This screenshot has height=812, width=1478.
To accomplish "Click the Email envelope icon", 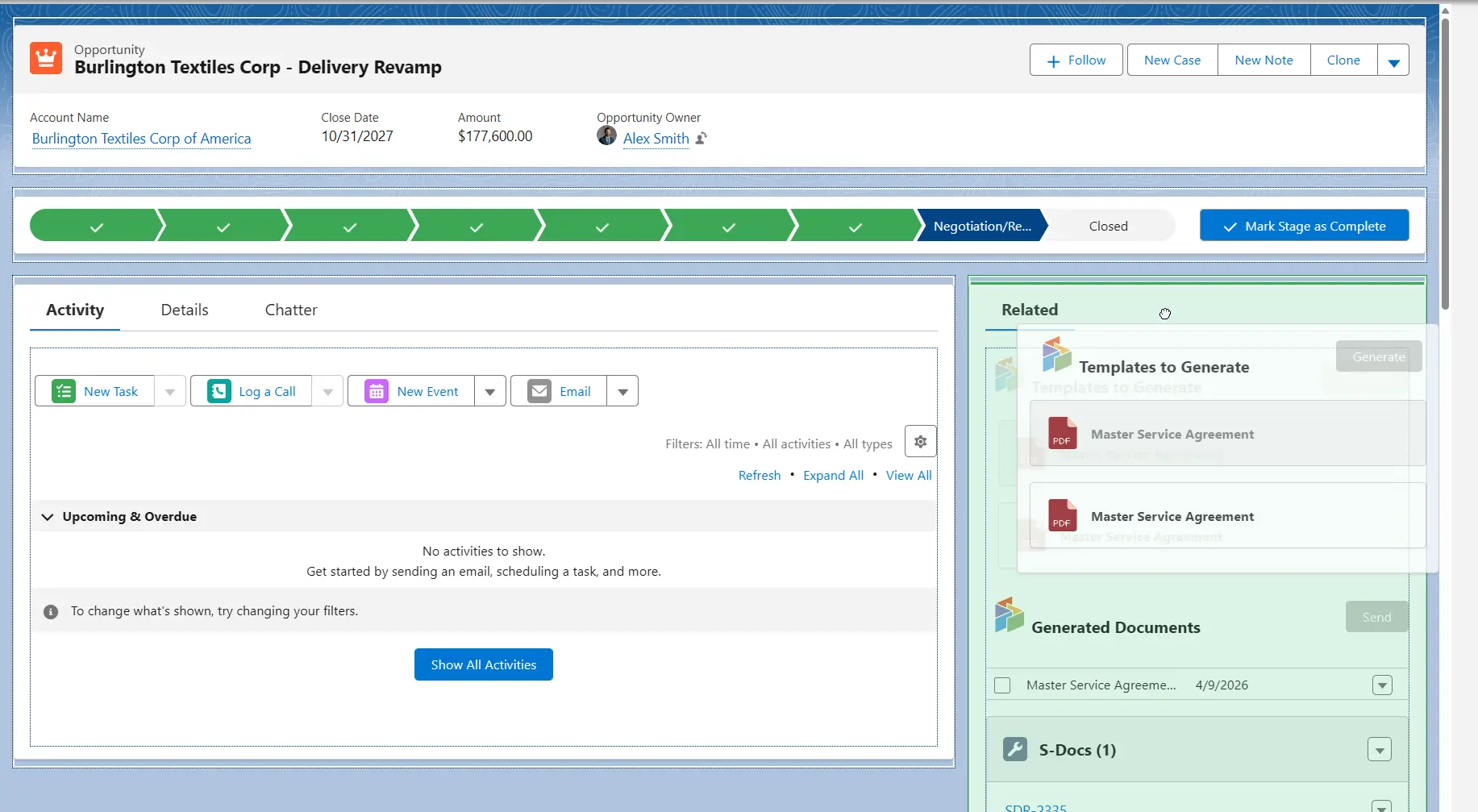I will (539, 391).
